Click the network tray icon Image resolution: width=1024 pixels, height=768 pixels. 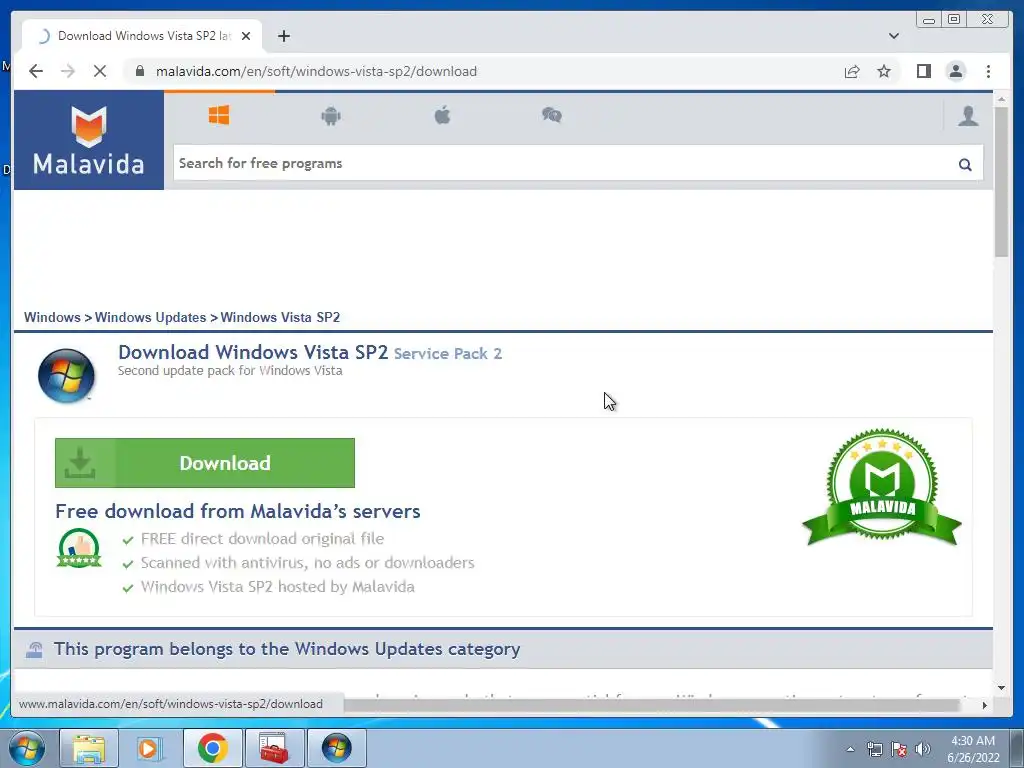pyautogui.click(x=874, y=749)
